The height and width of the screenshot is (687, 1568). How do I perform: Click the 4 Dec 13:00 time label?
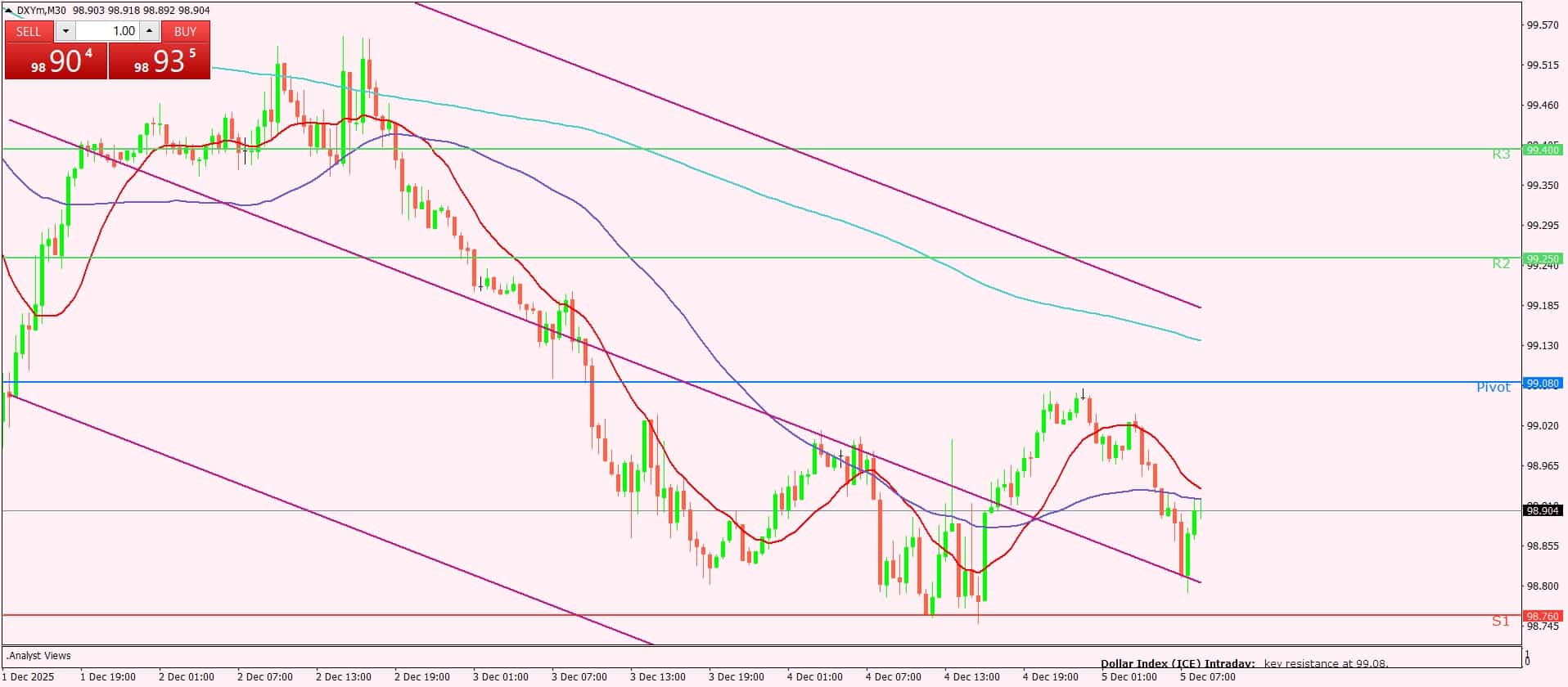pos(971,676)
